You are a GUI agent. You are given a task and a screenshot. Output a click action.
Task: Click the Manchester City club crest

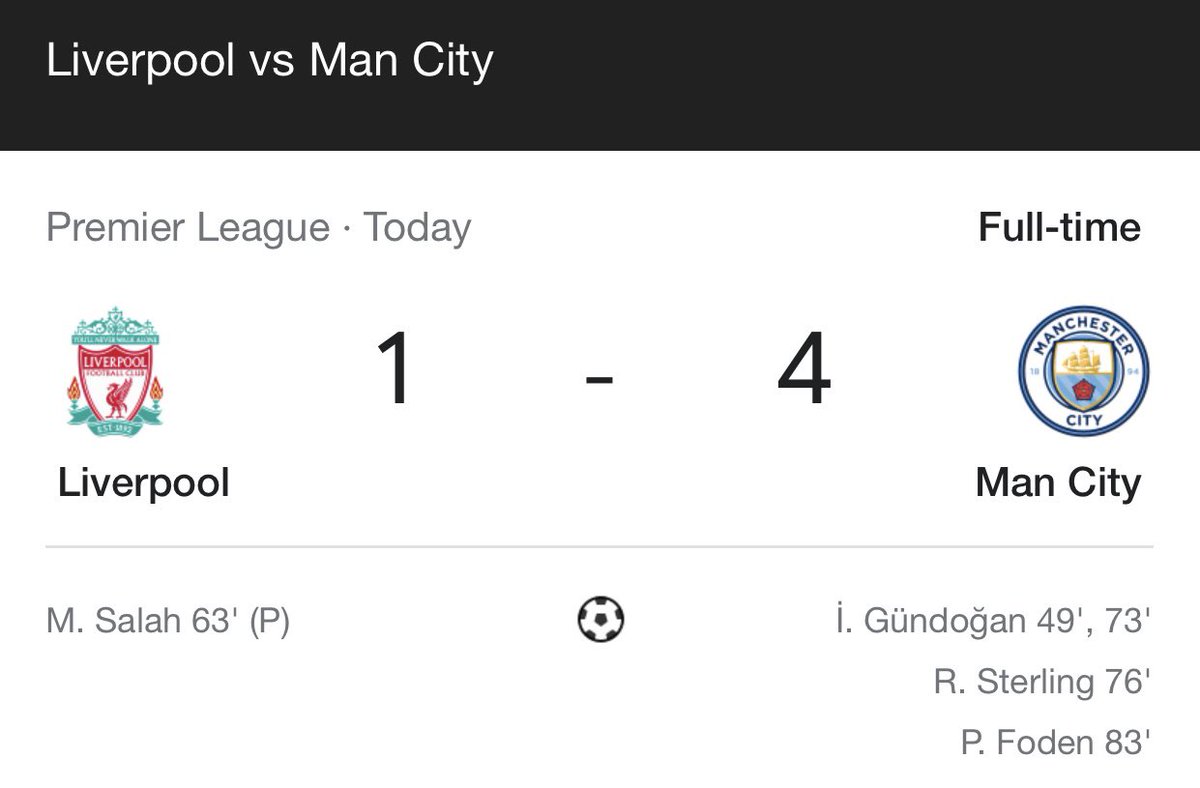point(1083,370)
